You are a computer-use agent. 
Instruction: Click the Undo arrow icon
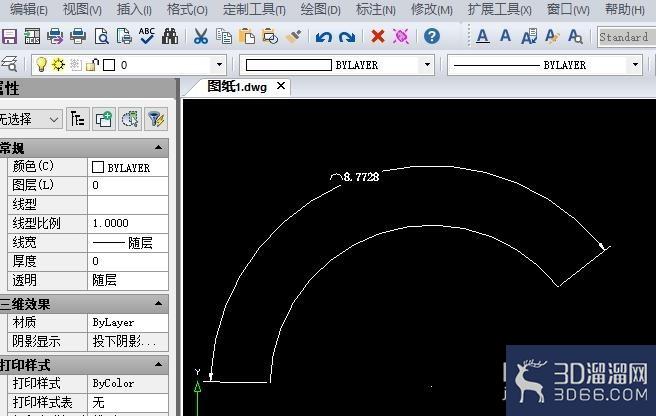pyautogui.click(x=323, y=37)
